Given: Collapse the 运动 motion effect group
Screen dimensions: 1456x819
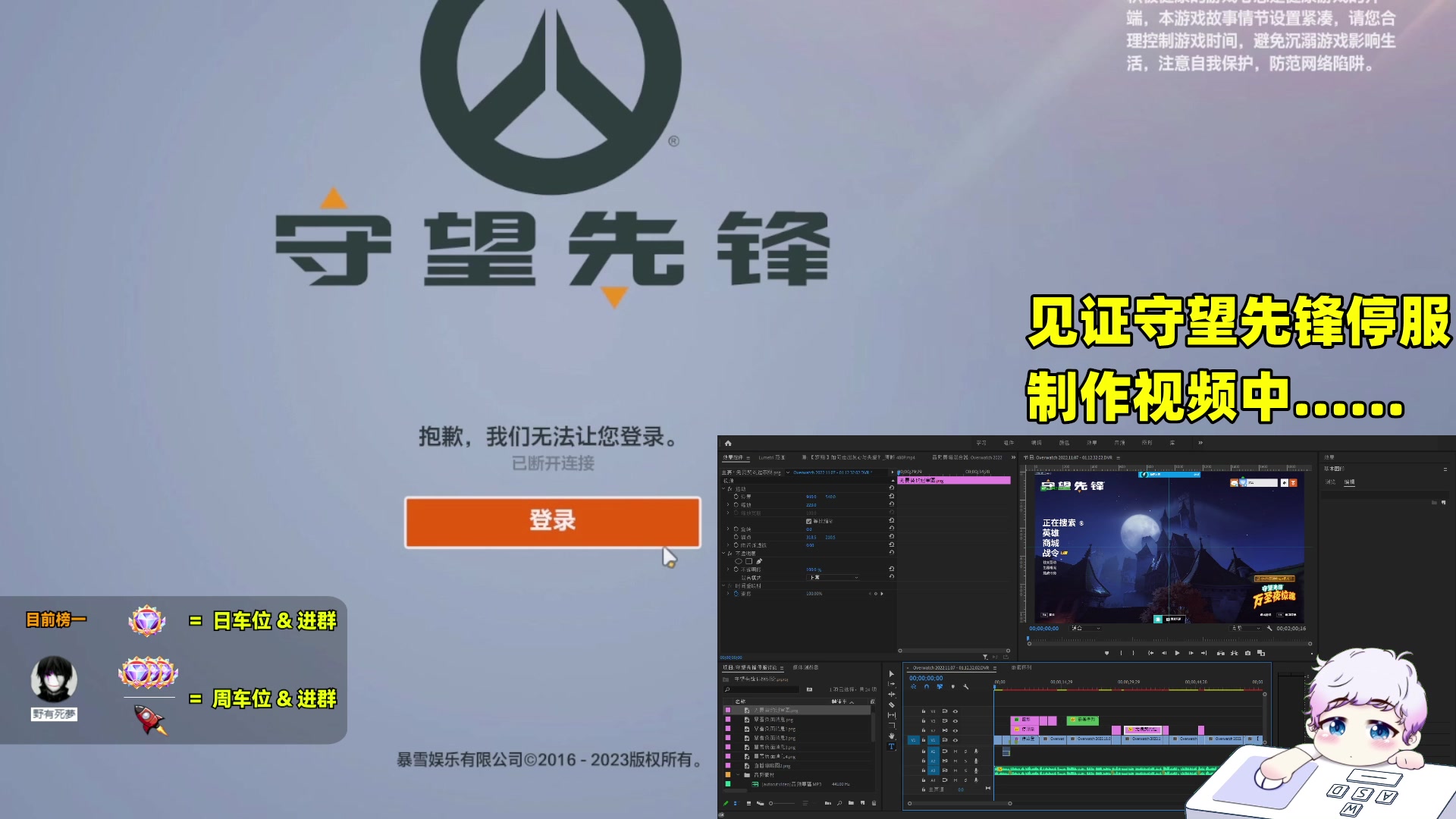Looking at the screenshot, I should [x=723, y=488].
